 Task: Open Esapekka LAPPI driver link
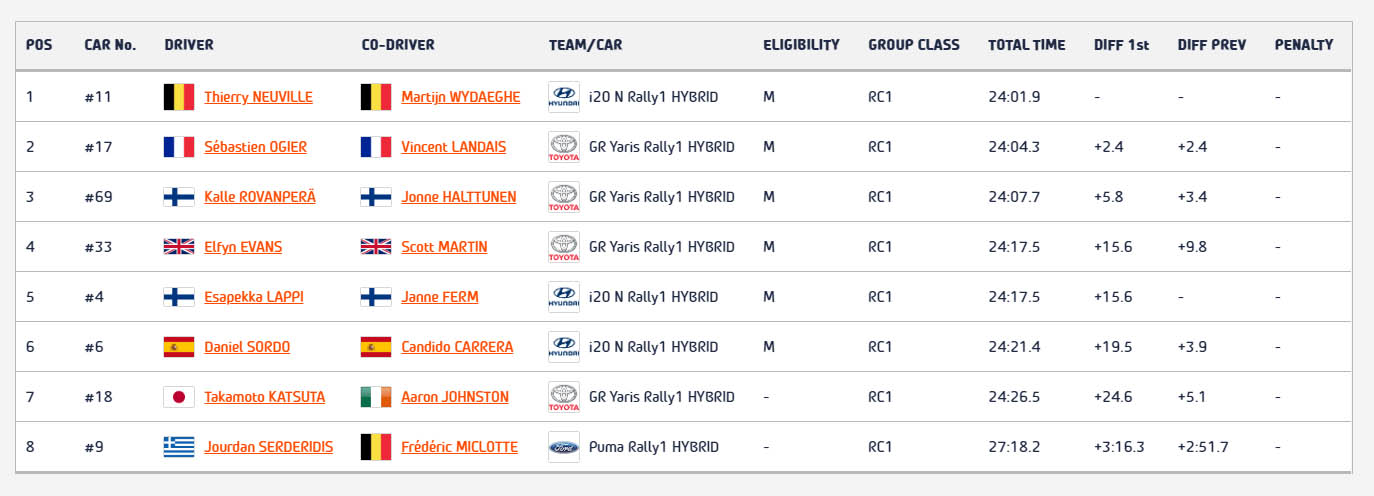click(x=254, y=297)
